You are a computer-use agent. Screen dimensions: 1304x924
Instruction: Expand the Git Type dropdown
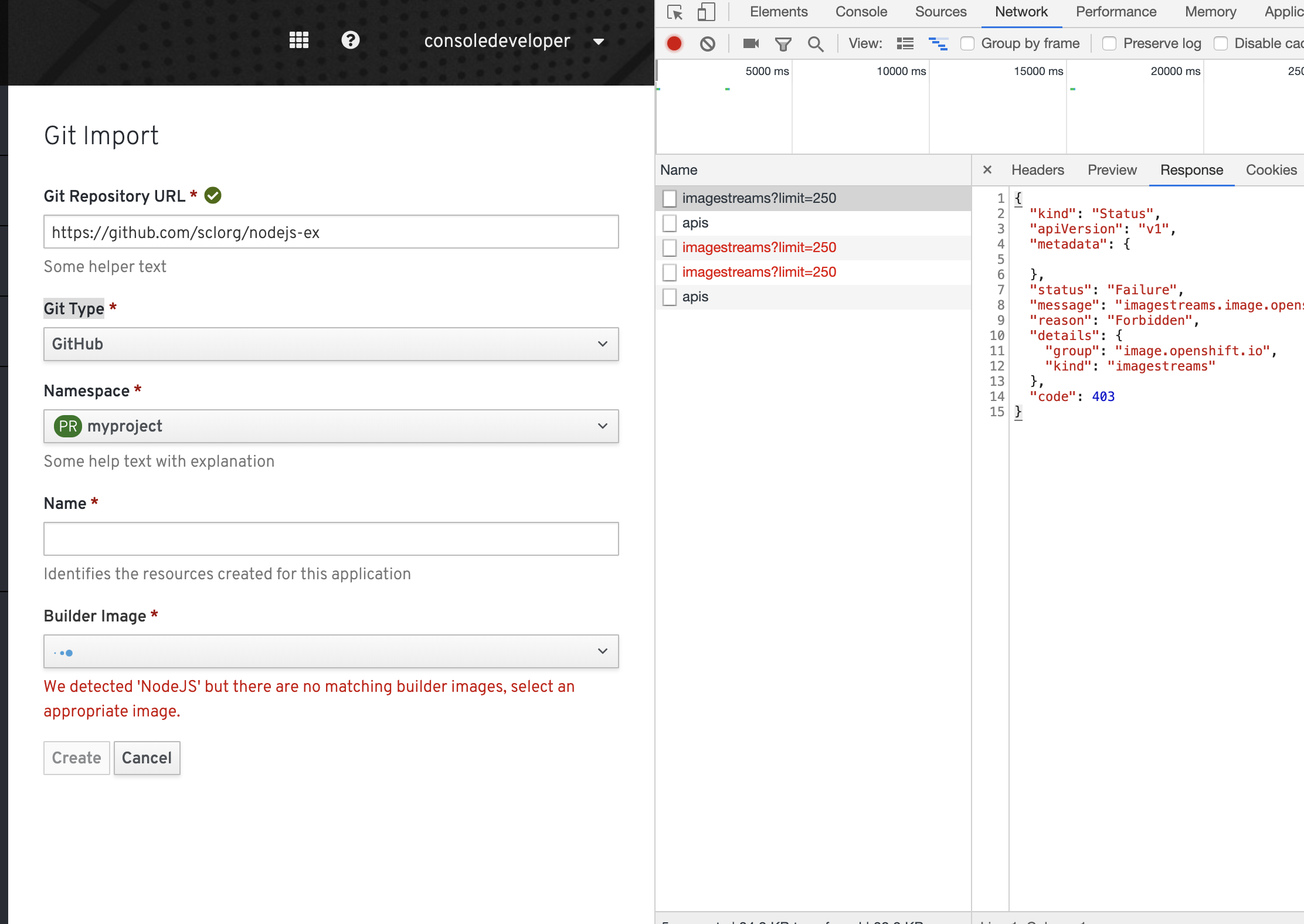coord(331,344)
